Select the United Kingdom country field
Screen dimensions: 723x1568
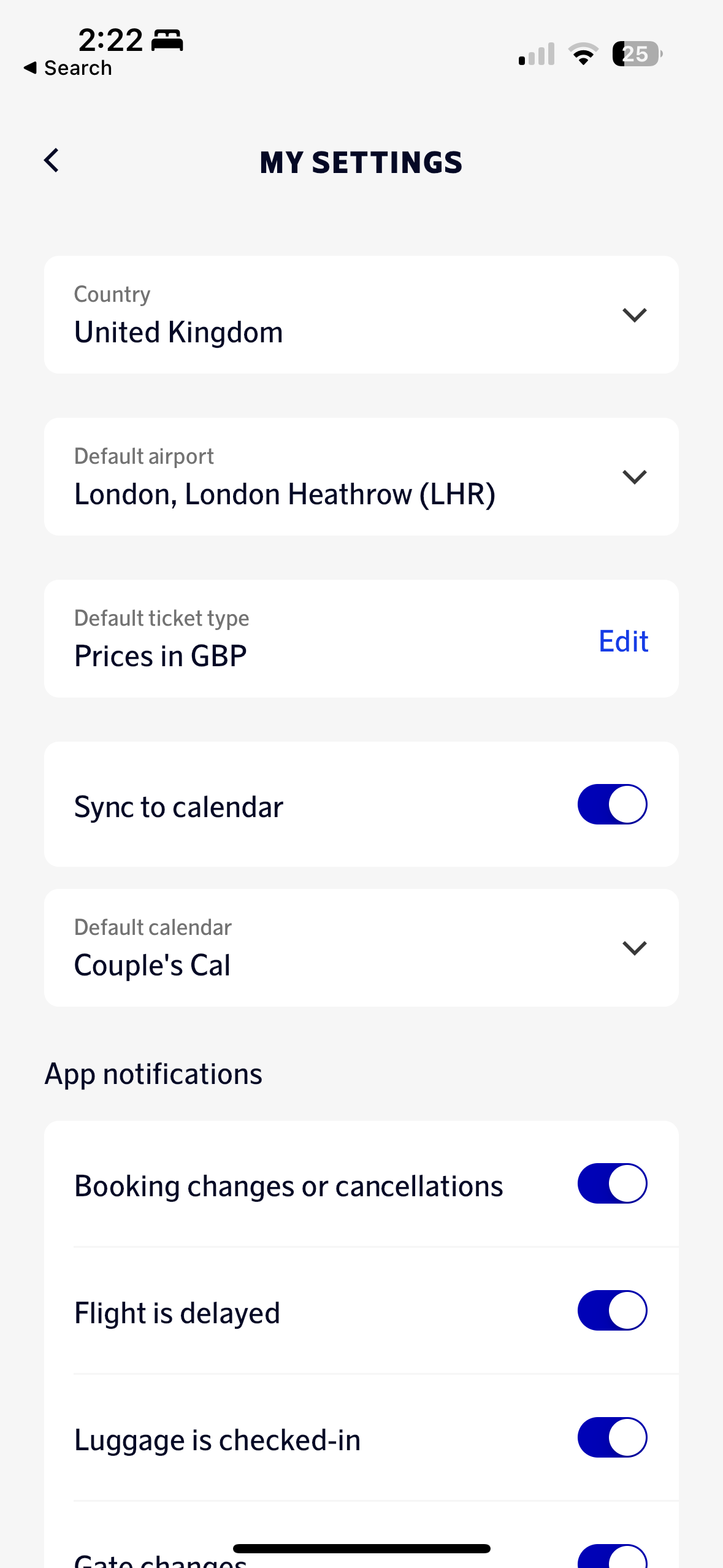pos(178,332)
